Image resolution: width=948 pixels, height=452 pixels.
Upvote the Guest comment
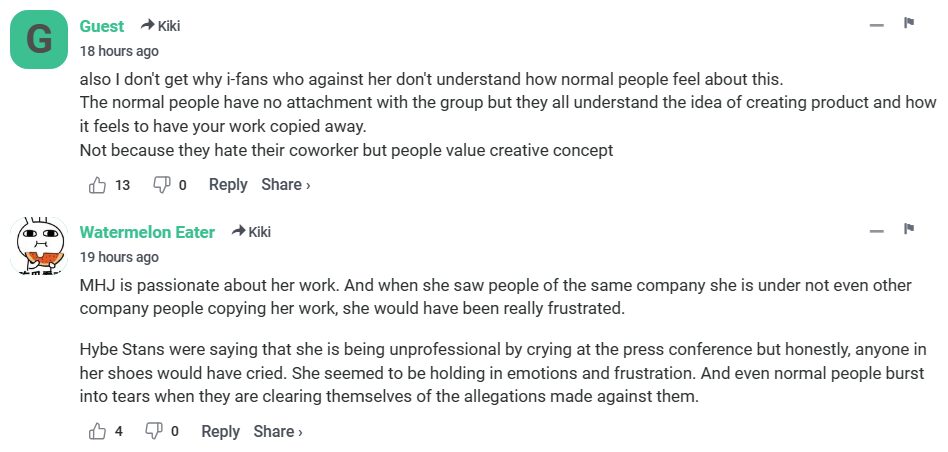pyautogui.click(x=98, y=185)
